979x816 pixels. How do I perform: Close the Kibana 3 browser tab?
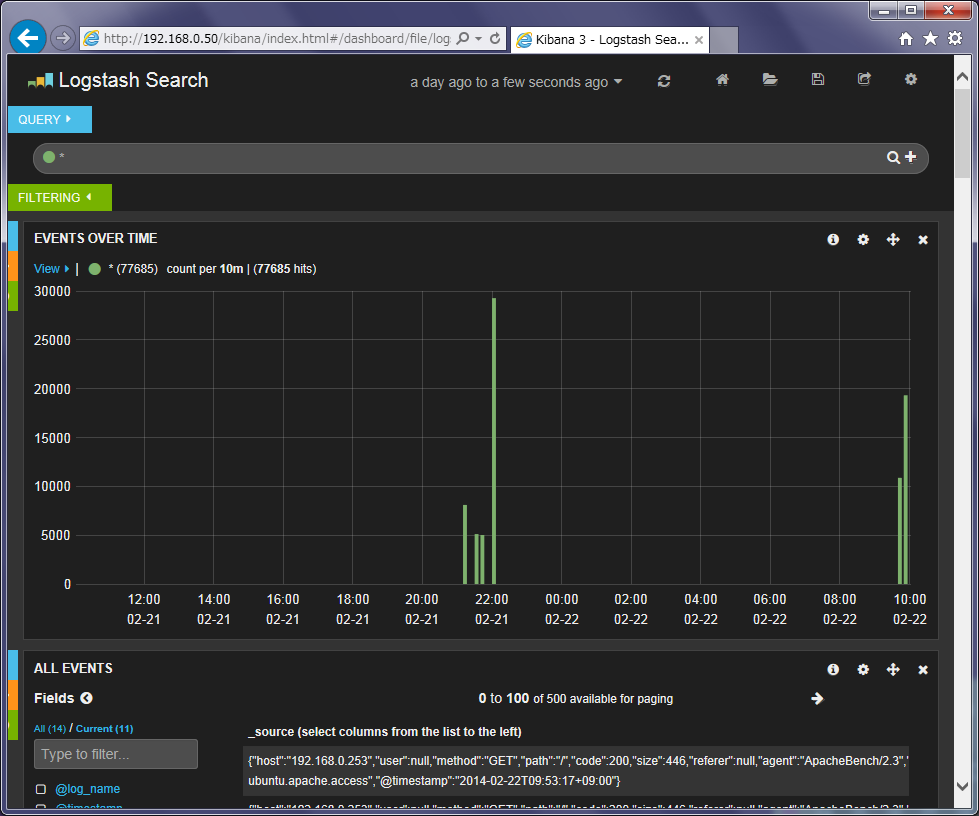coord(699,40)
